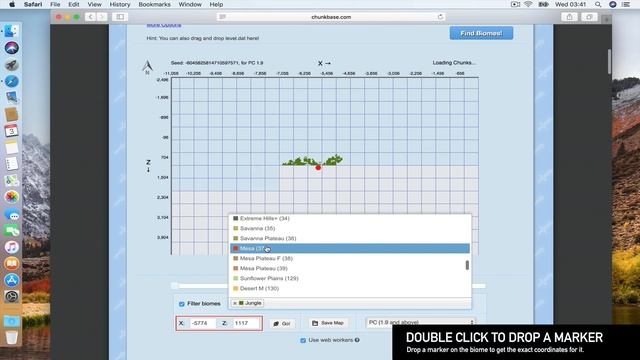Launch Siri from the Dock

coord(11,48)
